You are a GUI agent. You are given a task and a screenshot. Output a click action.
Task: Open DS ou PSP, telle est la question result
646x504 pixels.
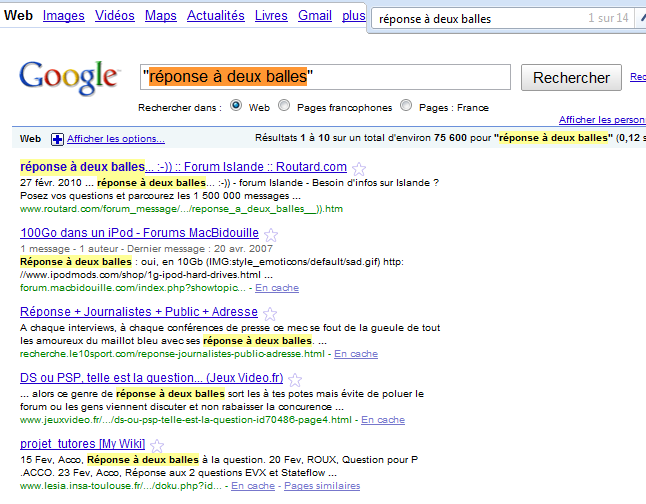pyautogui.click(x=152, y=378)
